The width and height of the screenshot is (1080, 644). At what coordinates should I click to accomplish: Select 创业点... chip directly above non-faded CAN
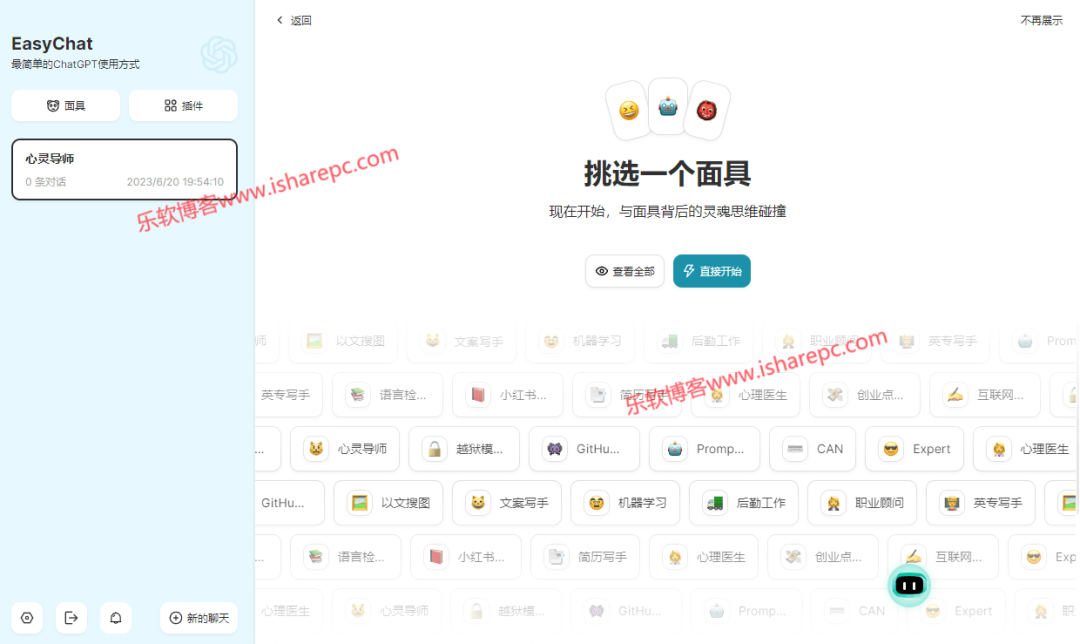[x=864, y=395]
